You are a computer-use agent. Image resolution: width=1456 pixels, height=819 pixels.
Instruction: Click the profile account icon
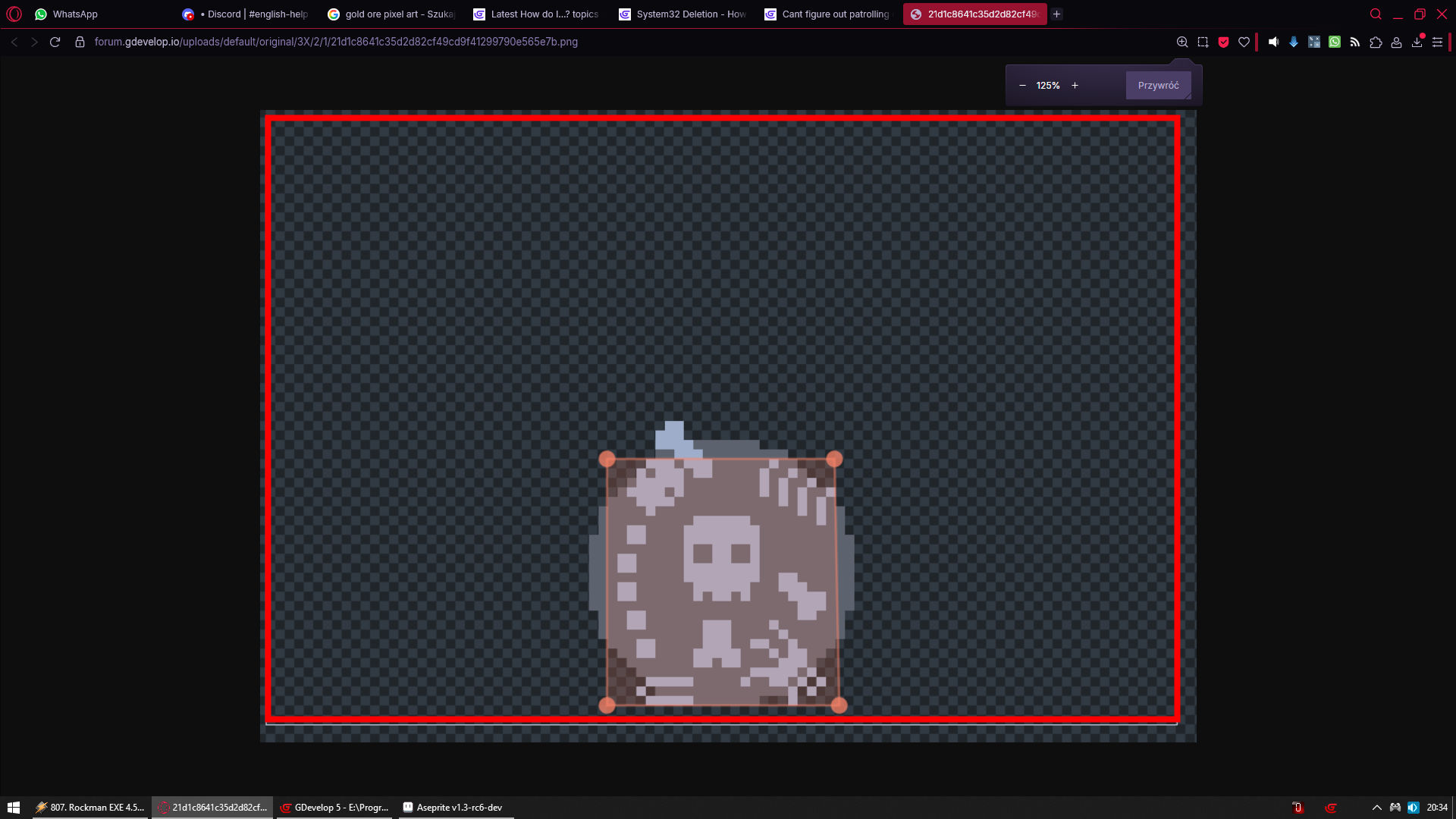tap(1396, 42)
